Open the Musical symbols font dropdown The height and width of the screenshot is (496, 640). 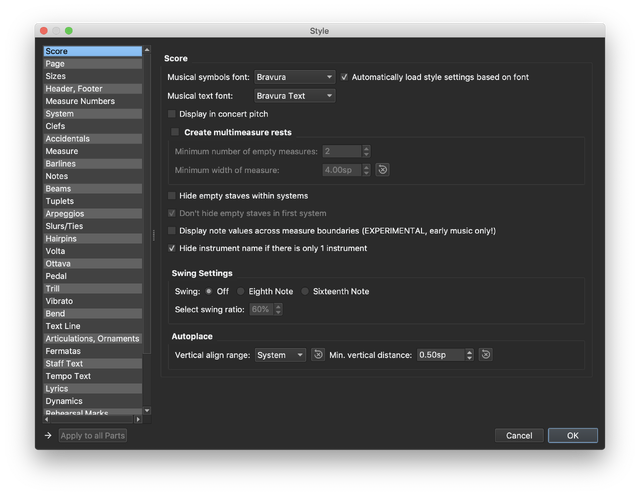[294, 77]
